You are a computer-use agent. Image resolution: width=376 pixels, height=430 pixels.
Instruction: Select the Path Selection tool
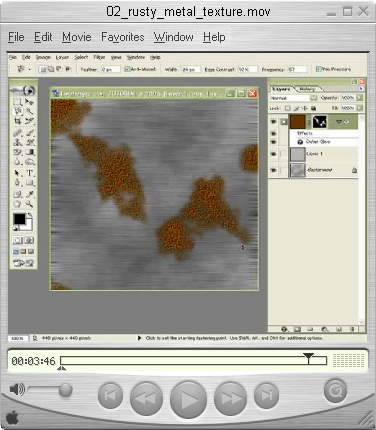[x=17, y=173]
